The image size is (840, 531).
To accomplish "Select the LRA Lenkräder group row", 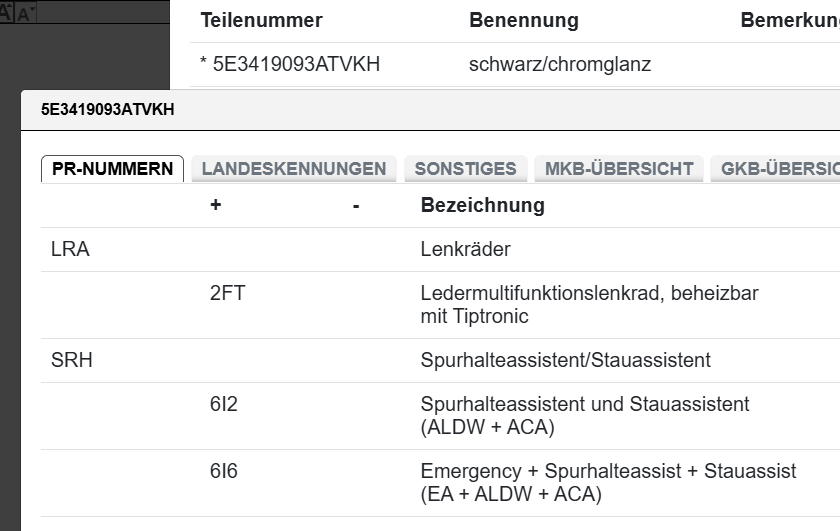I will point(70,250).
